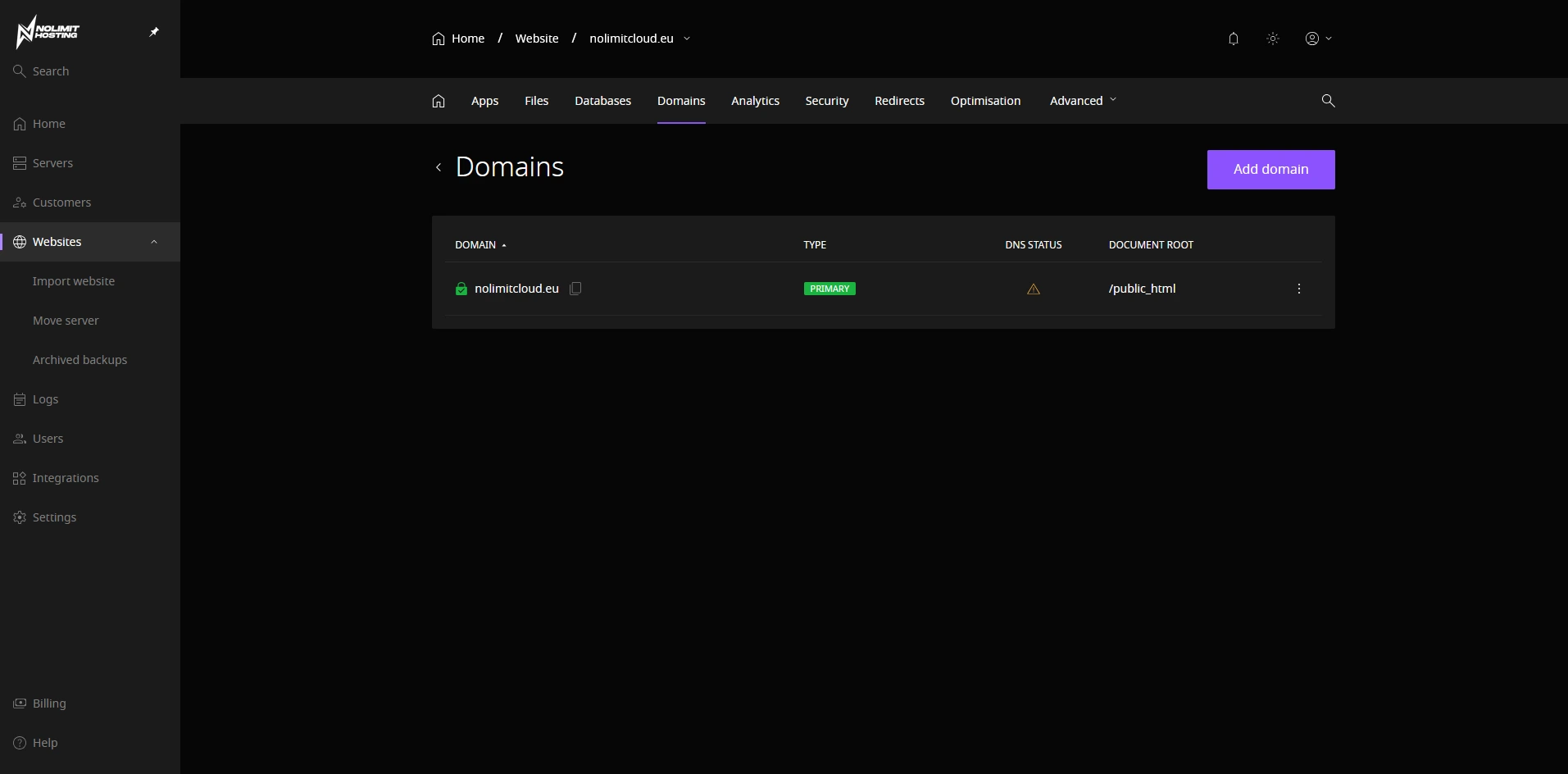Click the Add domain button
This screenshot has height=774, width=1568.
pyautogui.click(x=1271, y=170)
